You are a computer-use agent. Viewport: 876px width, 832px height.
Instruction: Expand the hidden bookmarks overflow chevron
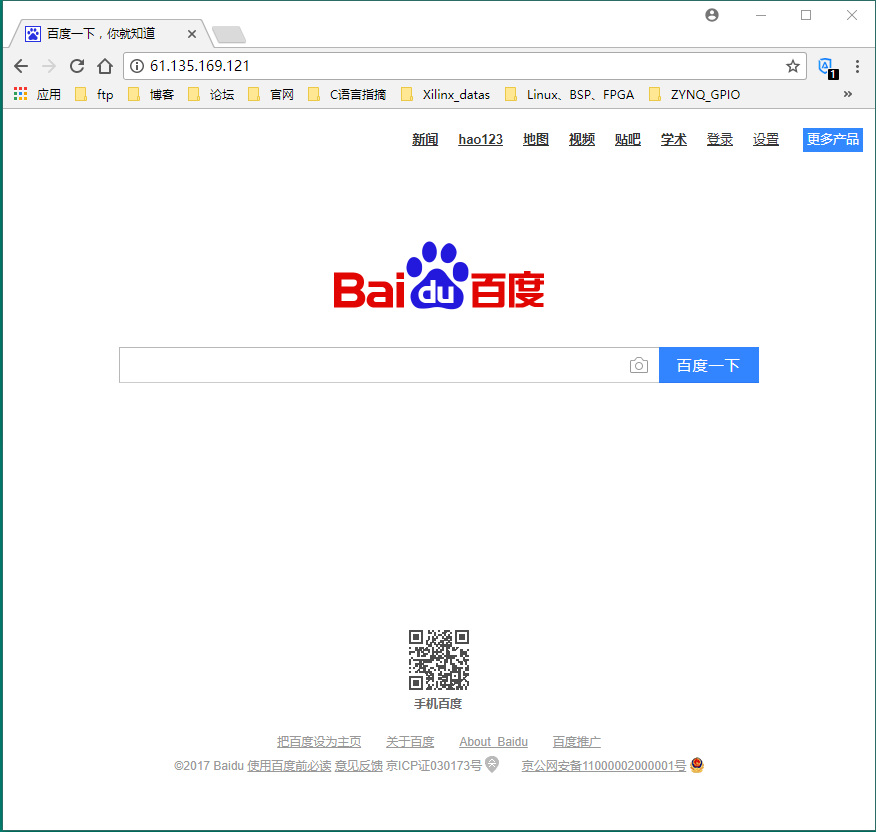[x=848, y=94]
